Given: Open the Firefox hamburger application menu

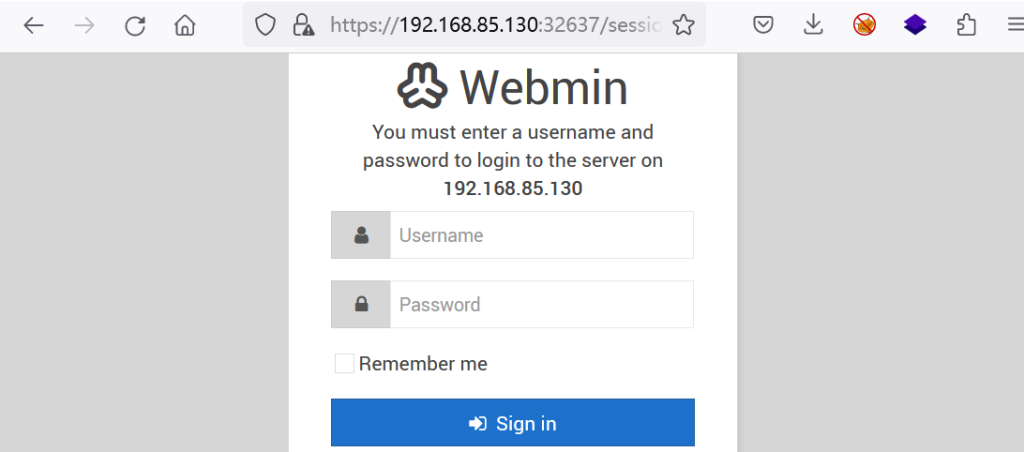Looking at the screenshot, I should click(1016, 25).
